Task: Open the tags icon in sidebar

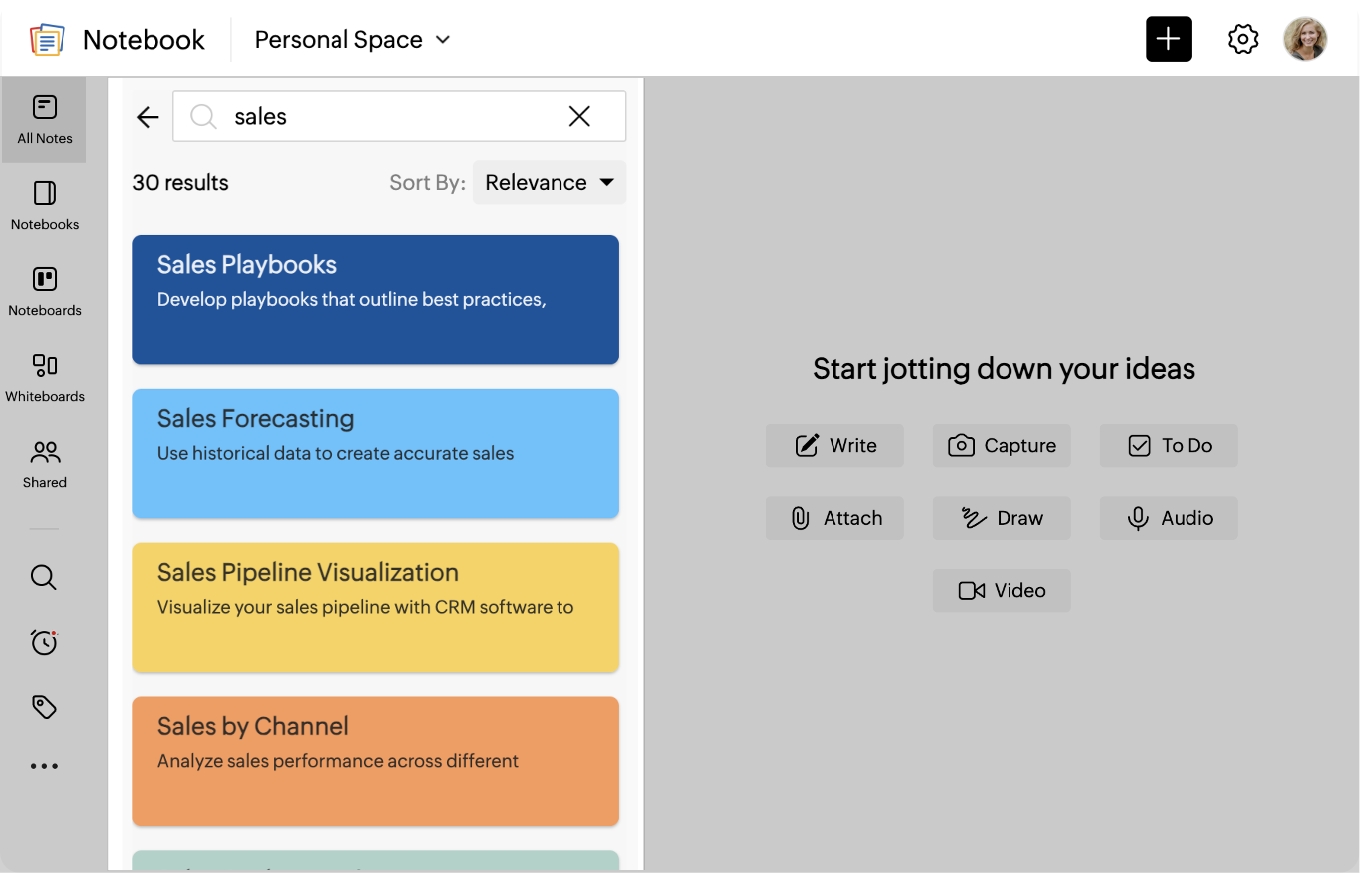Action: coord(44,707)
